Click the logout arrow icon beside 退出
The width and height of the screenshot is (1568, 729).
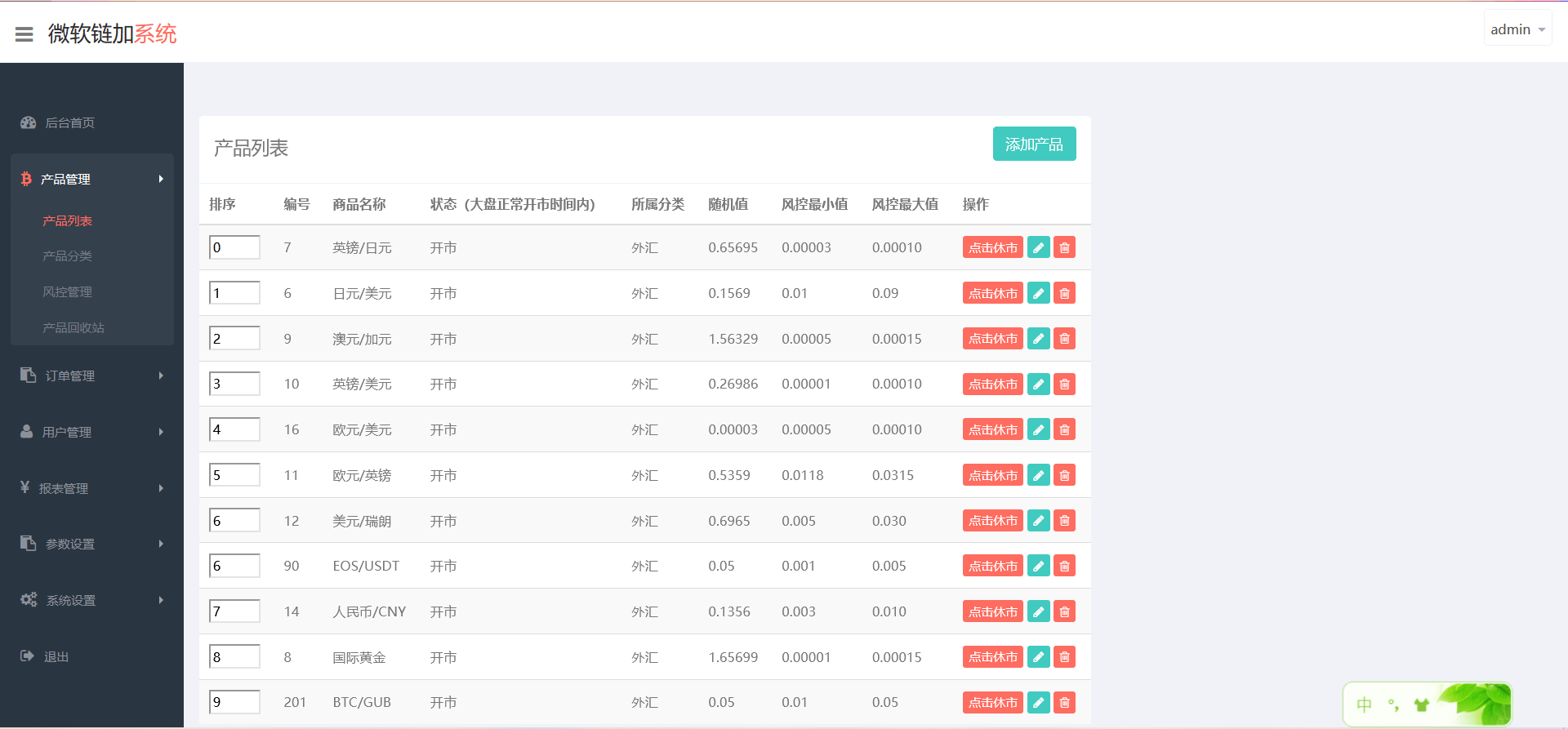(x=27, y=656)
